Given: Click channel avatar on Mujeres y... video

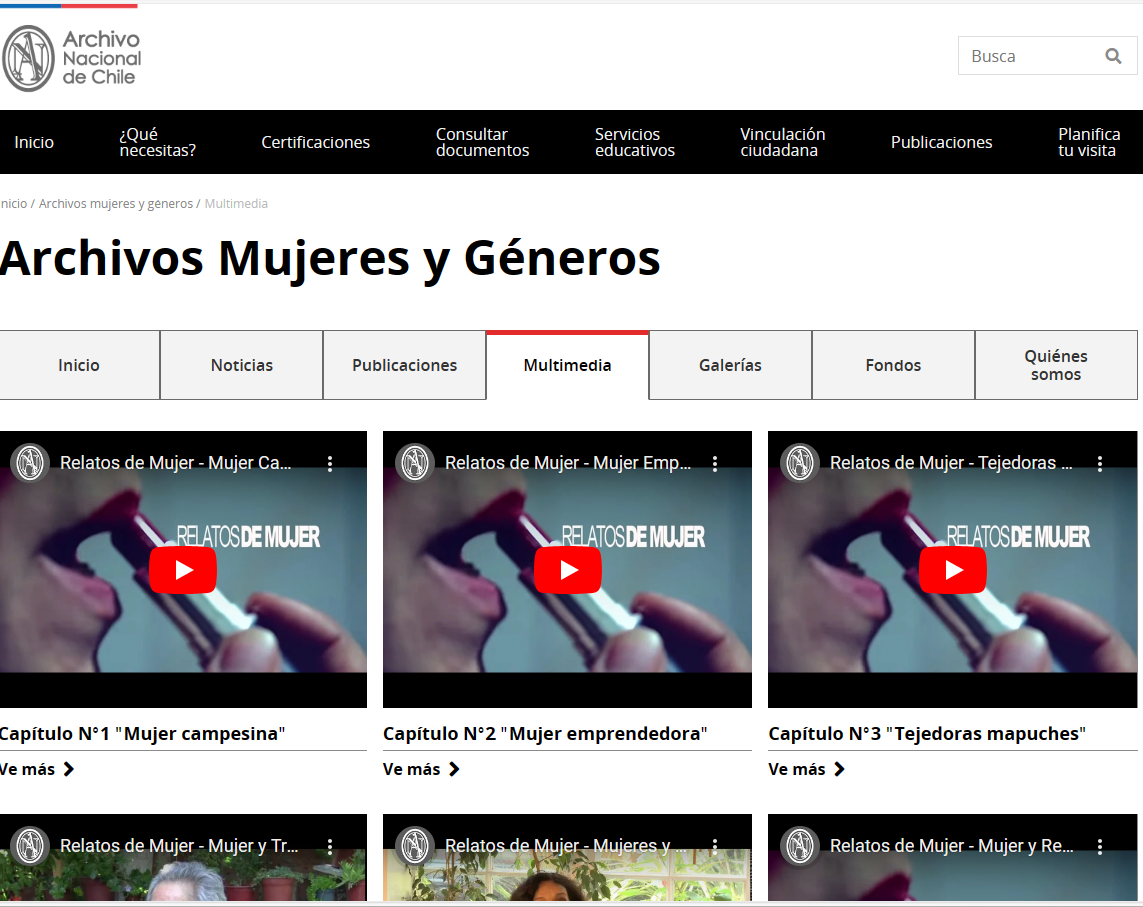Looking at the screenshot, I should tap(415, 846).
